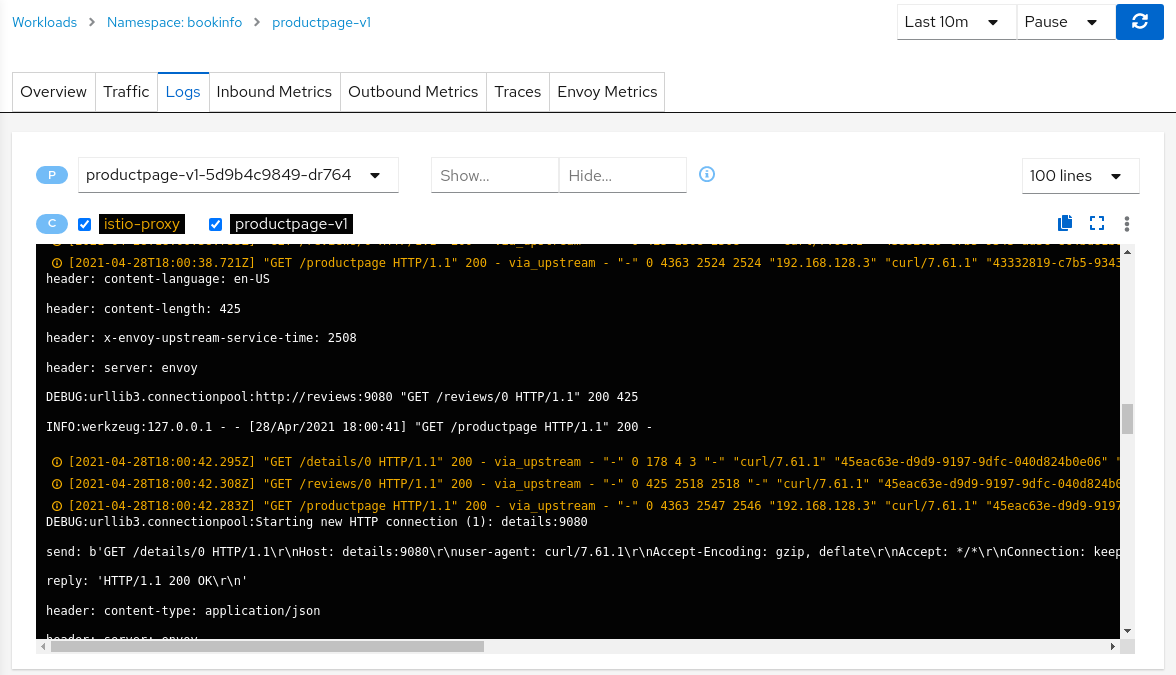Viewport: 1176px width, 675px height.
Task: Click the refresh button icon
Action: coord(1139,22)
